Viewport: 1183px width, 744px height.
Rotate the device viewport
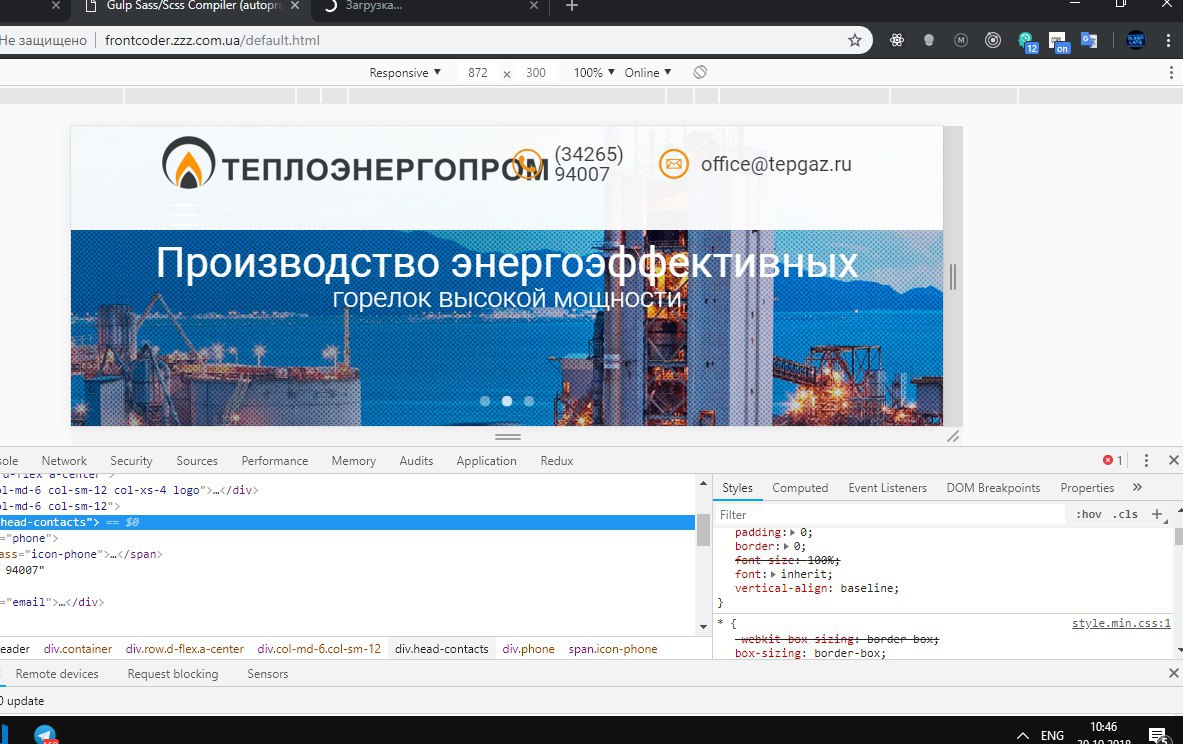[700, 72]
